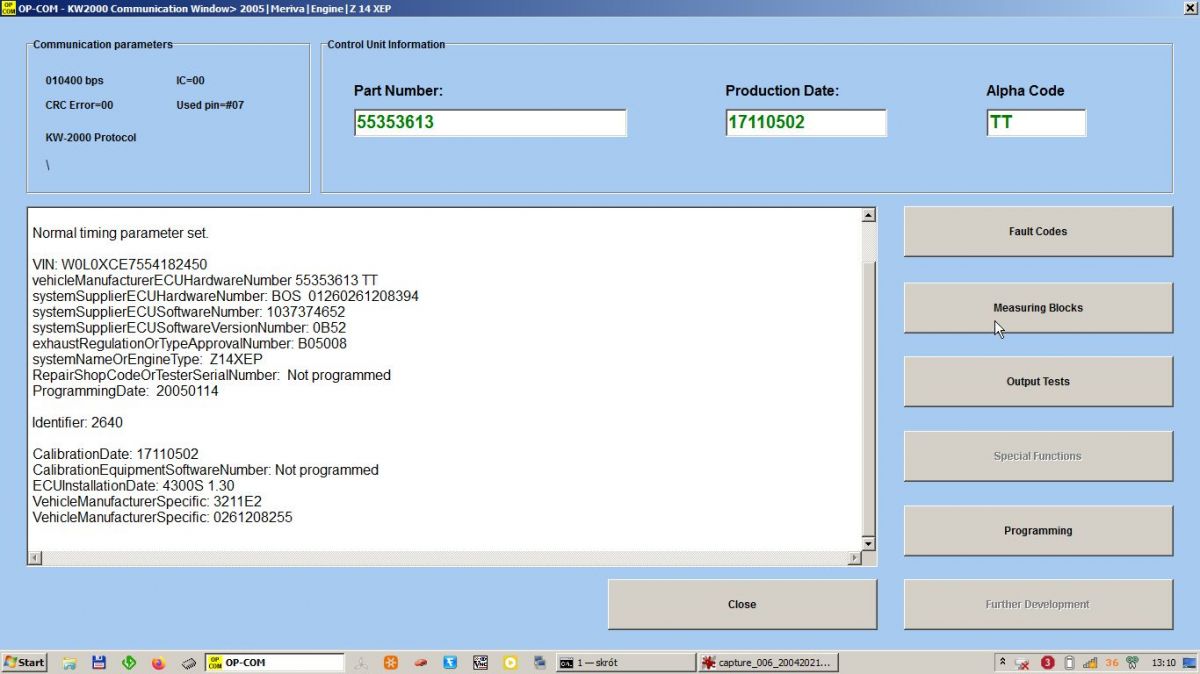Click 'ECUInstallationDate: 4300S 1.30' line

pos(133,486)
